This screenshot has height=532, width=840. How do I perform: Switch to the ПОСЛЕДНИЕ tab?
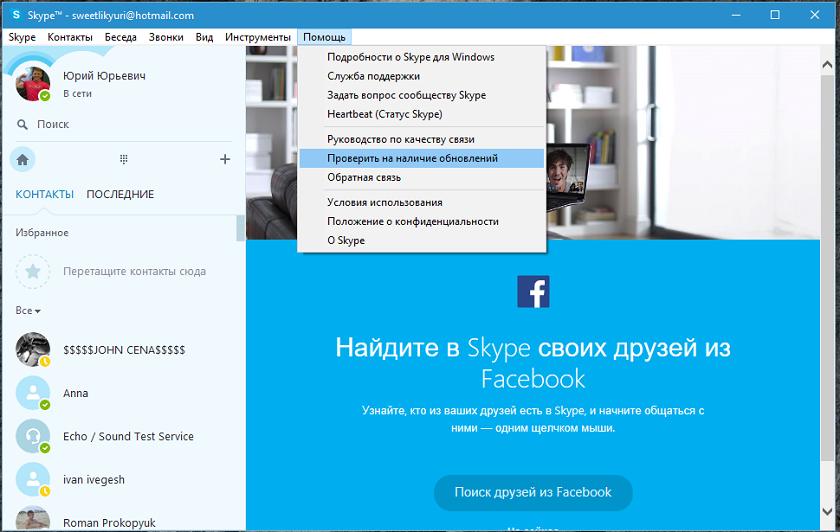pyautogui.click(x=120, y=194)
